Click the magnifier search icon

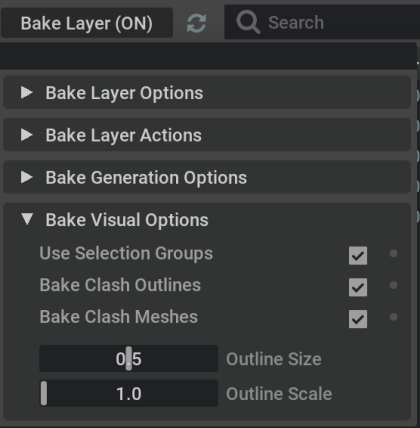tap(248, 22)
